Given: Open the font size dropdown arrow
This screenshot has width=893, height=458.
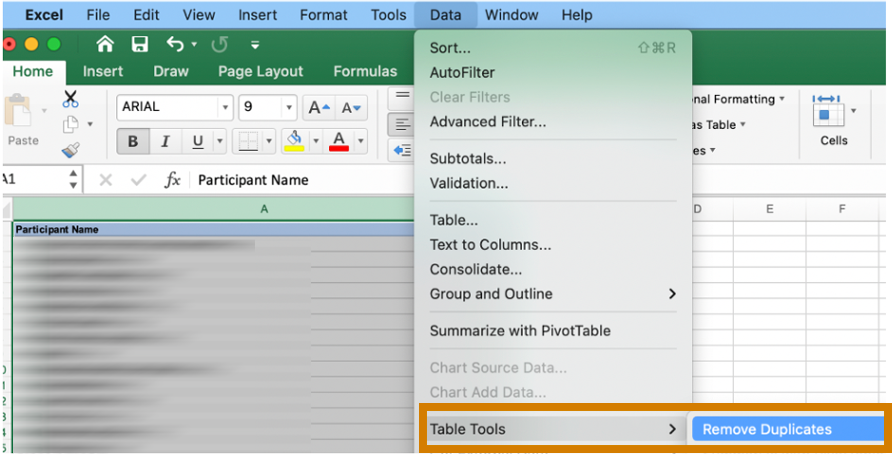Looking at the screenshot, I should 289,107.
